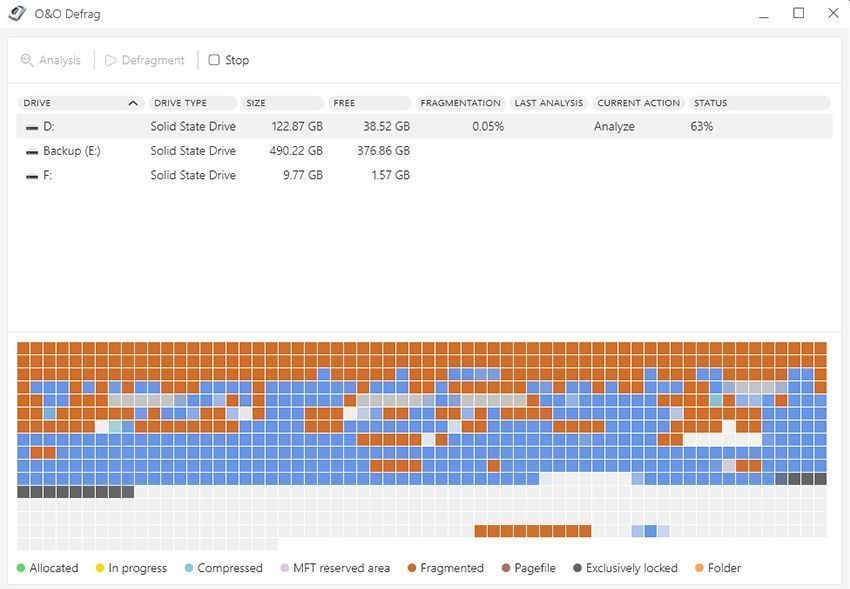Click the orange Fragmented legend dot

coord(412,568)
